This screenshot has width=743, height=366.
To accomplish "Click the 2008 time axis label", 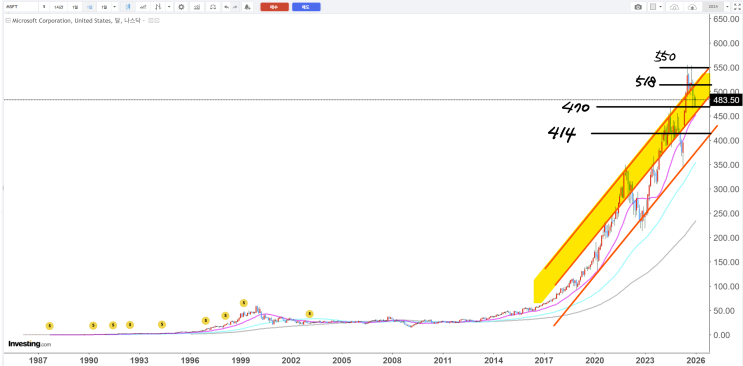I will [392, 359].
